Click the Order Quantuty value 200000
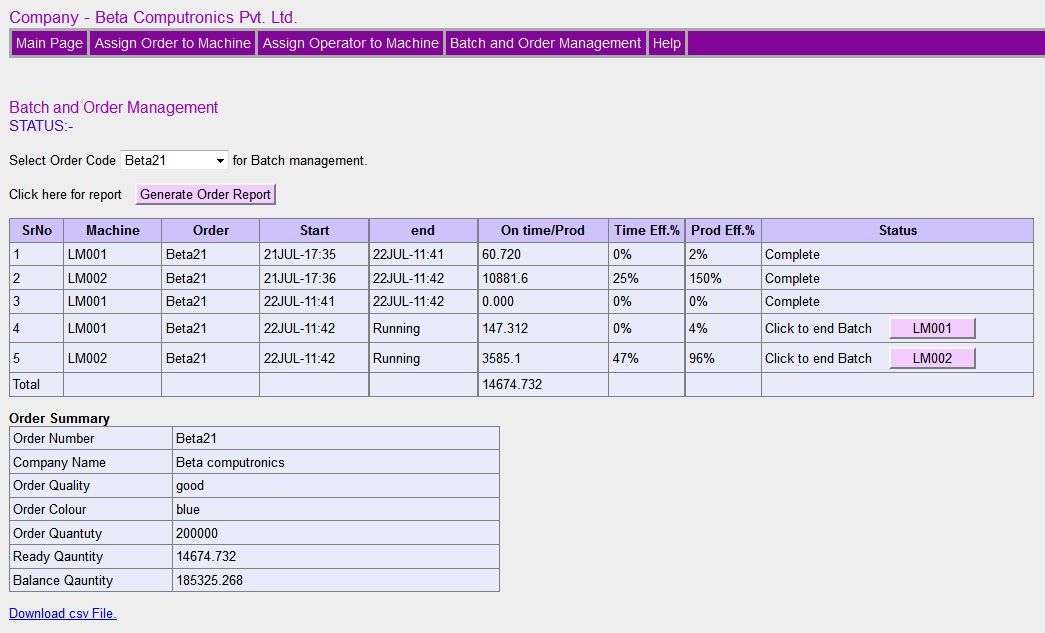1045x633 pixels. [197, 533]
